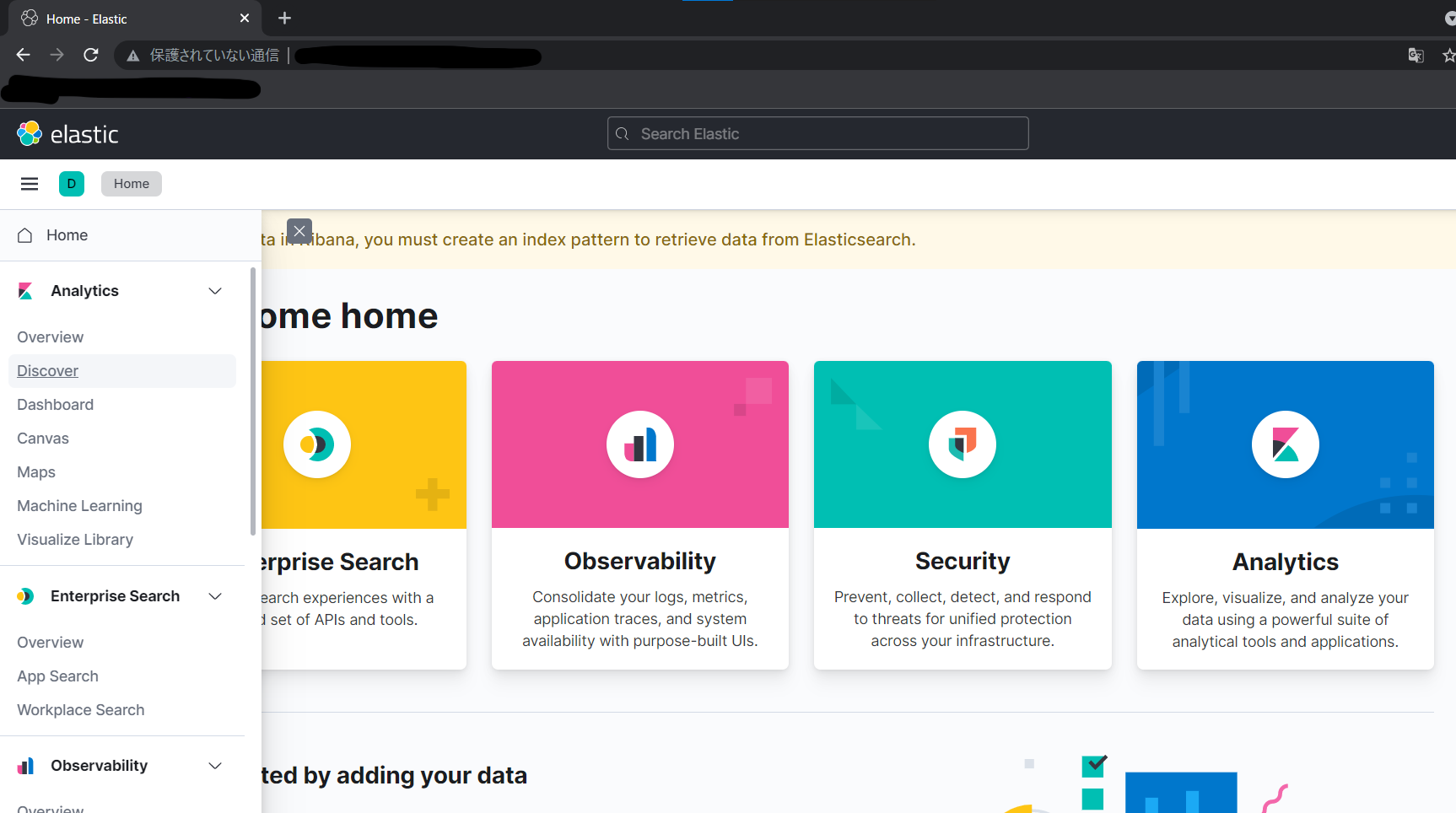Select the Enterprise Search heading in sidebar

pyautogui.click(x=116, y=596)
